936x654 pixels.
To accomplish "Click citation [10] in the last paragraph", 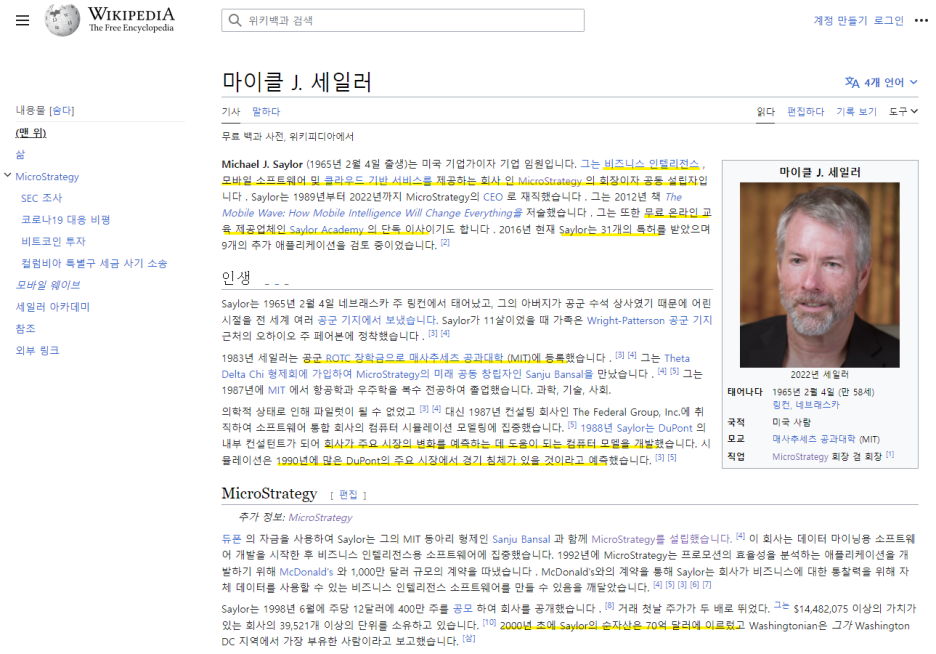I will (x=489, y=622).
